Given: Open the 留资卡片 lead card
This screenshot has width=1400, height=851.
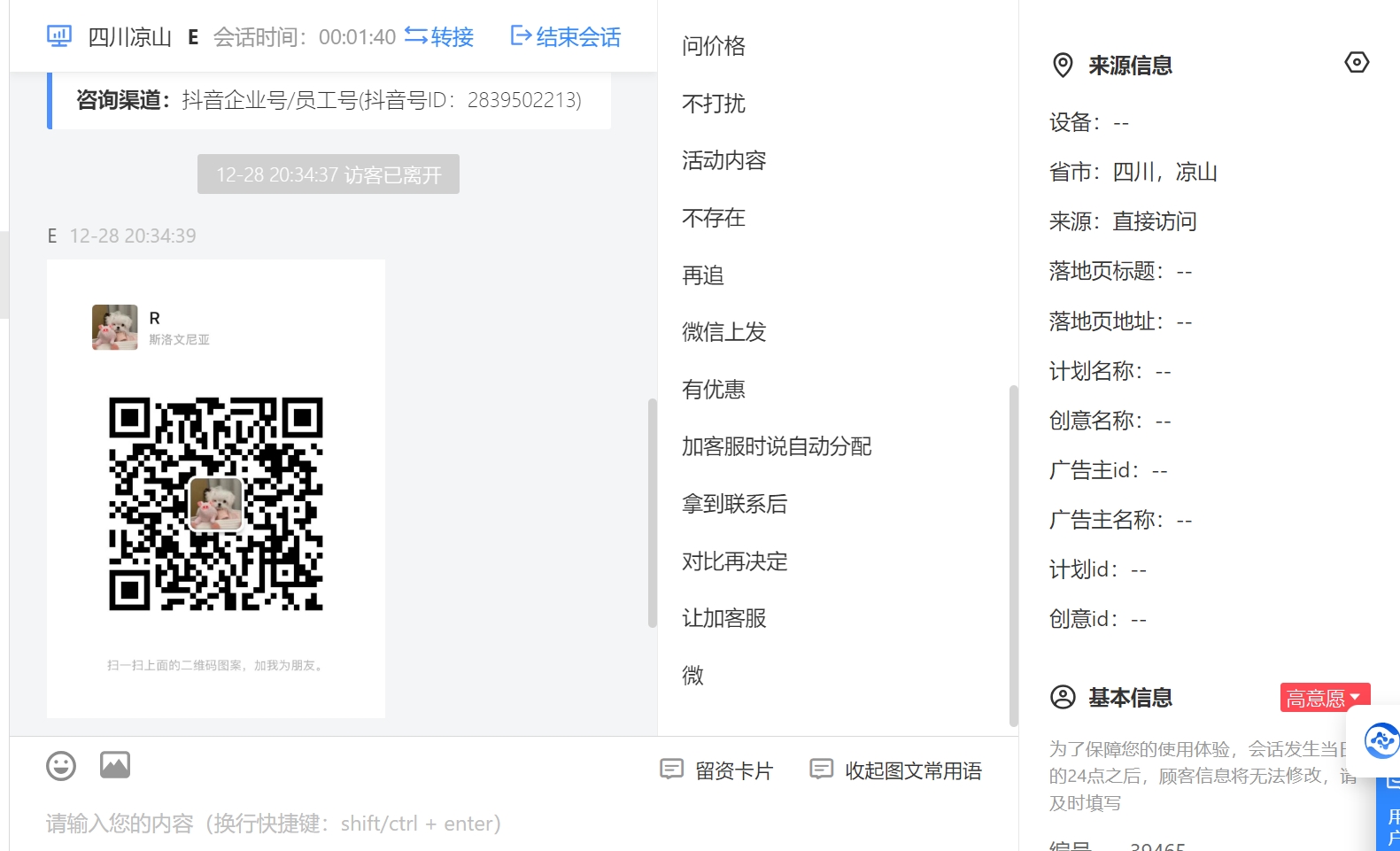Looking at the screenshot, I should pos(716,770).
